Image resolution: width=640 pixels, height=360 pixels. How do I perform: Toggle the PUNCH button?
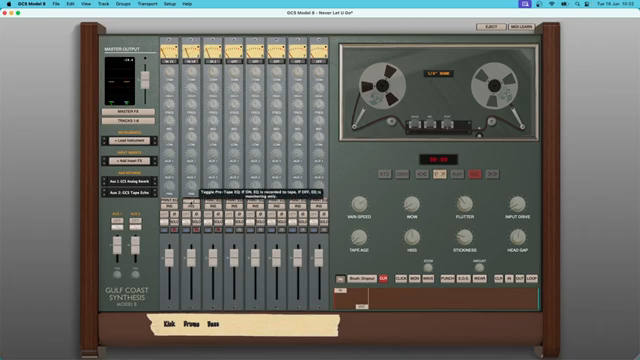(x=447, y=279)
